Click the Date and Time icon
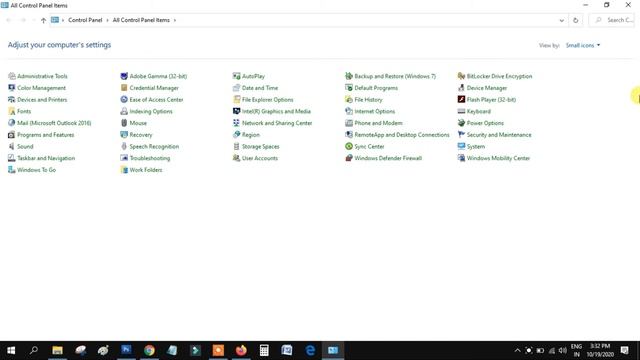The image size is (640, 360). (236, 88)
